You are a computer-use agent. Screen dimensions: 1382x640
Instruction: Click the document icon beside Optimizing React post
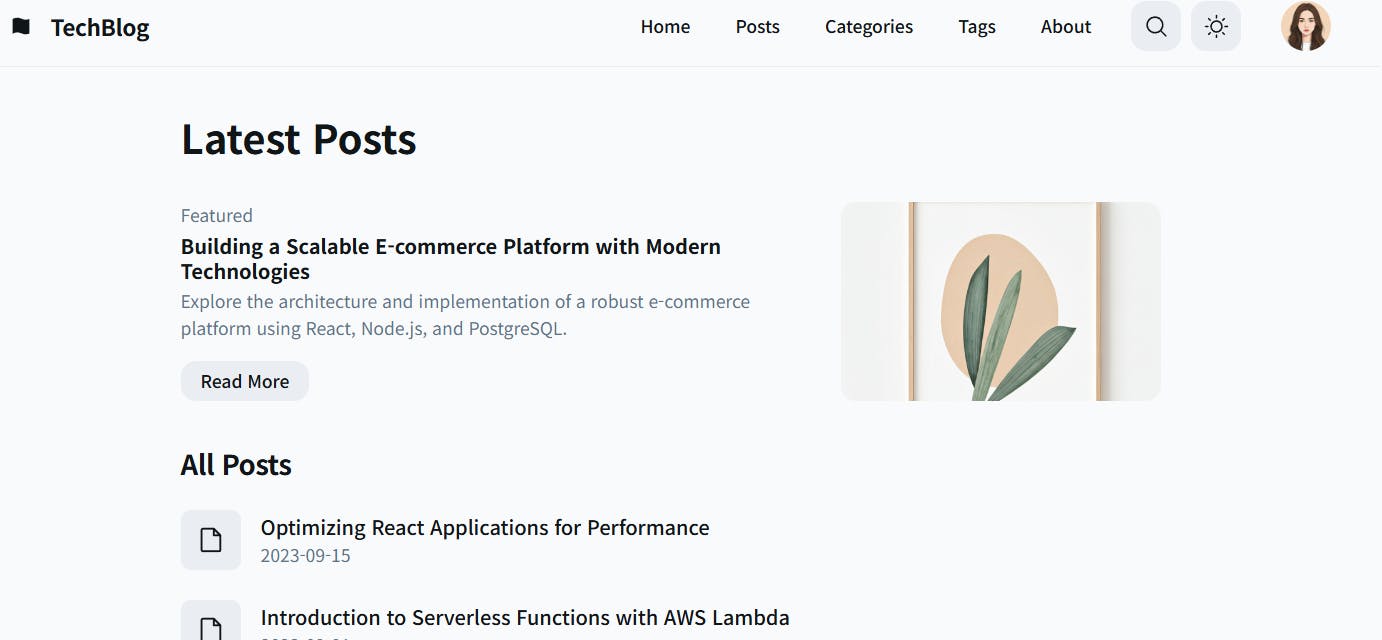pyautogui.click(x=211, y=540)
